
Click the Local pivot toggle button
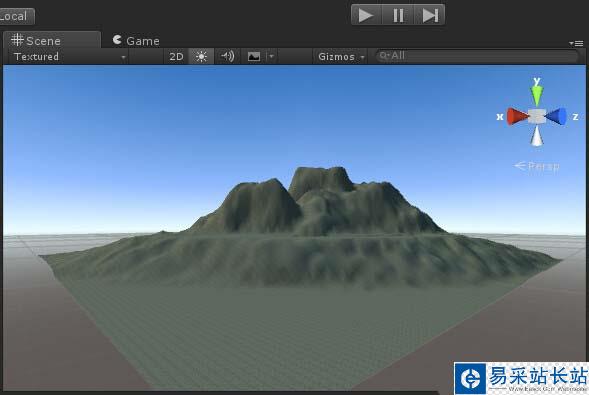point(16,17)
